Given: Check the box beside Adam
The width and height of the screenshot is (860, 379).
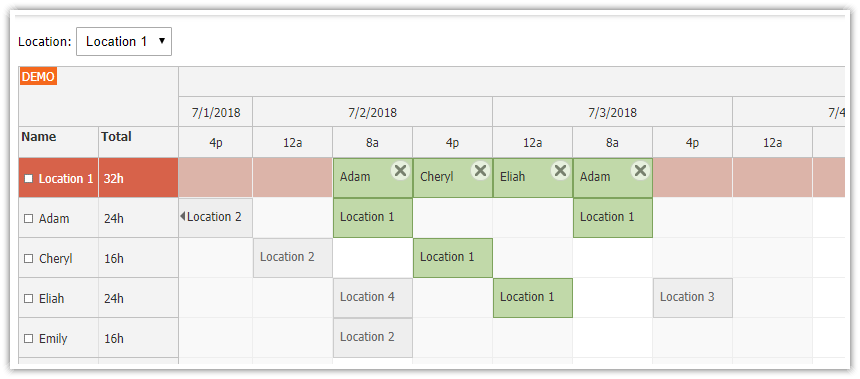Looking at the screenshot, I should (29, 218).
